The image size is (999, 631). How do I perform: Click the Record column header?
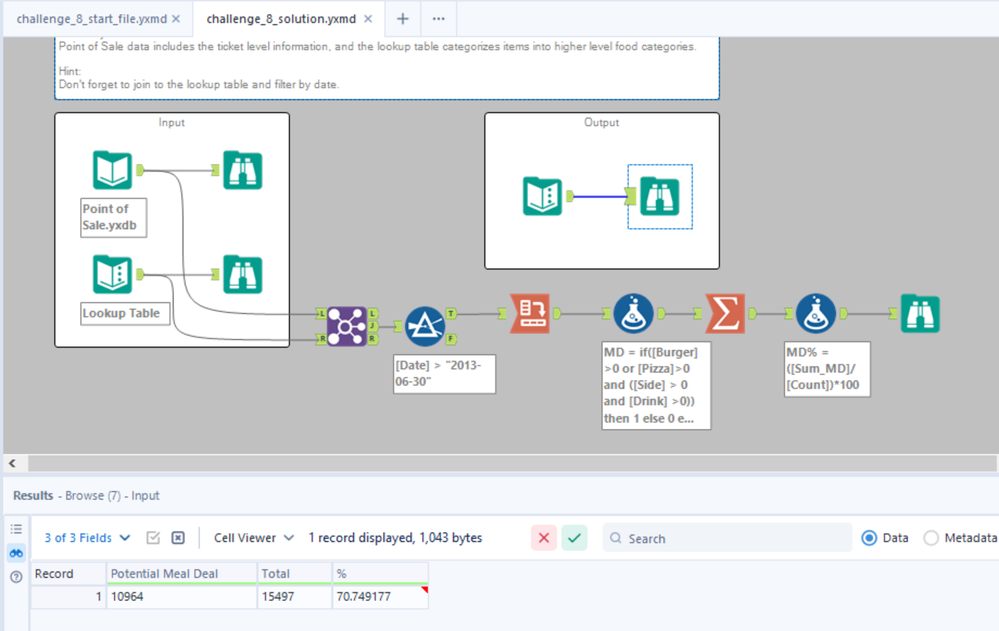click(x=68, y=574)
